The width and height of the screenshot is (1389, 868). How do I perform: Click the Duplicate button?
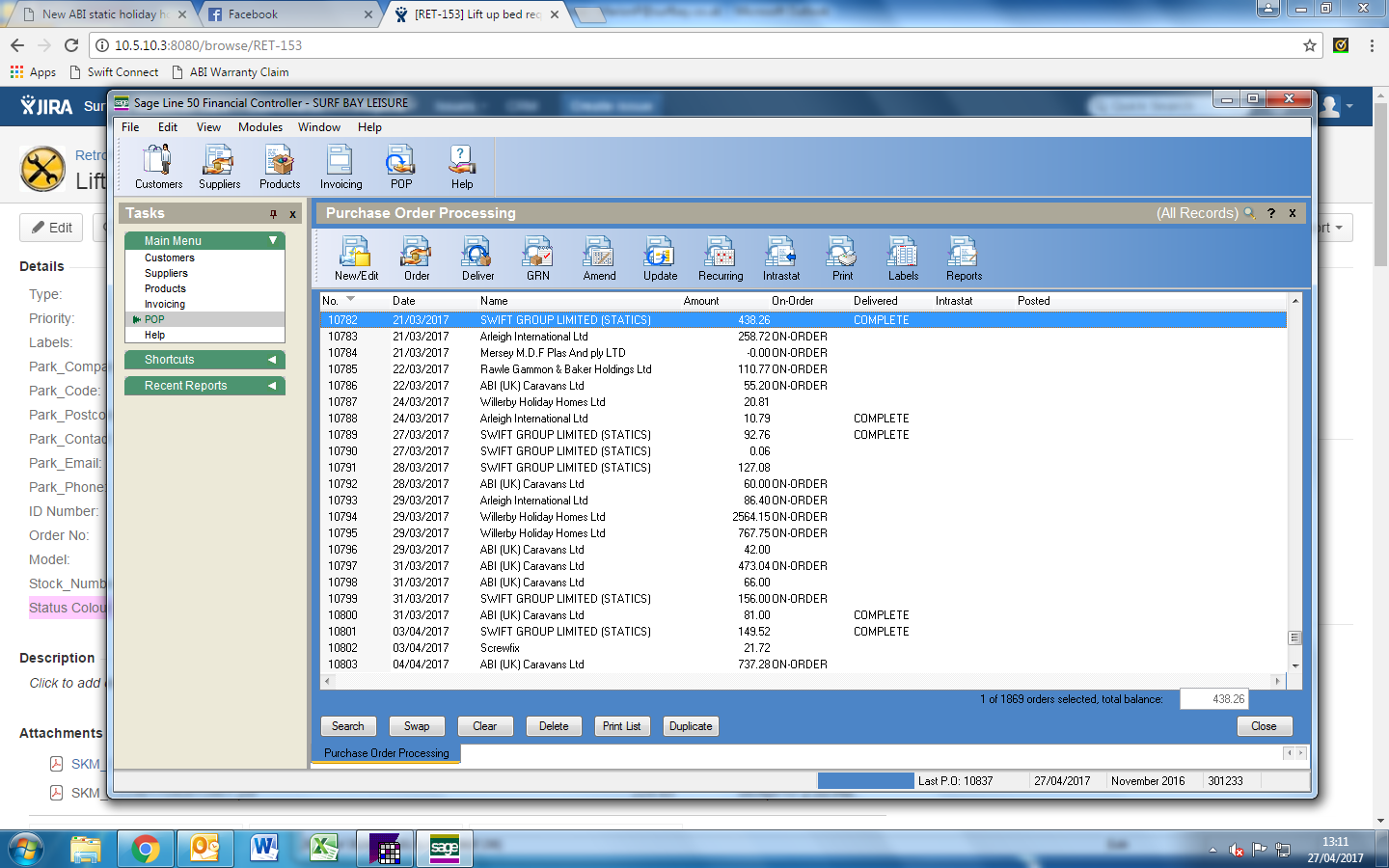691,726
